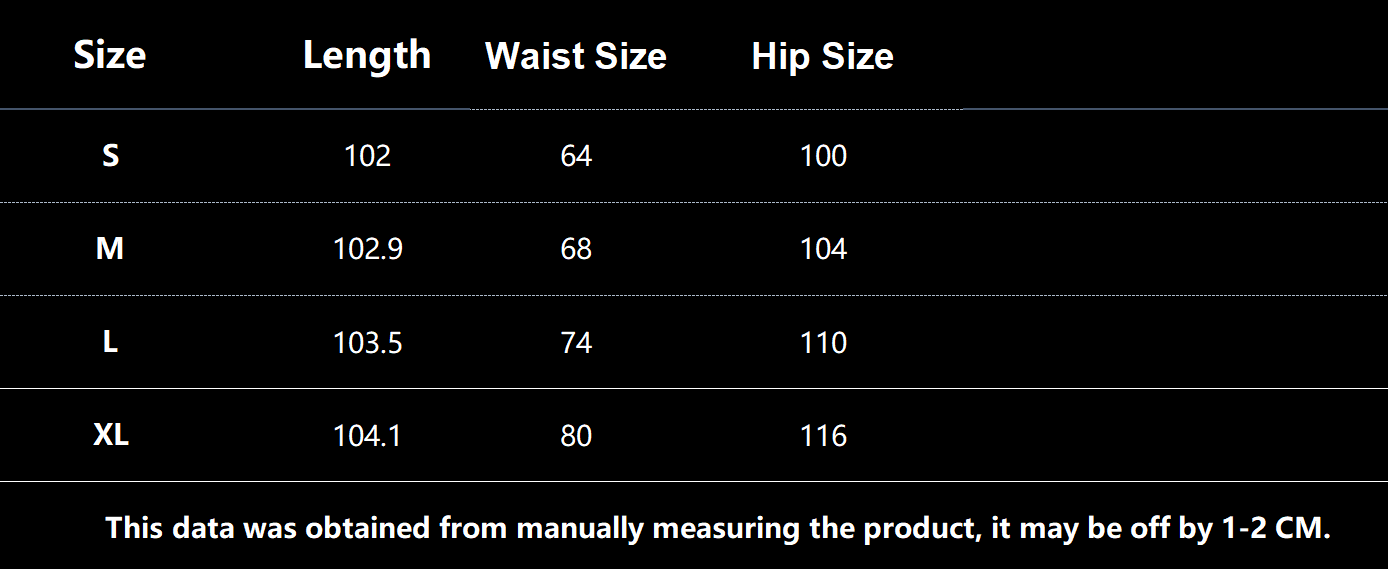Select the M size row label

[x=110, y=249]
